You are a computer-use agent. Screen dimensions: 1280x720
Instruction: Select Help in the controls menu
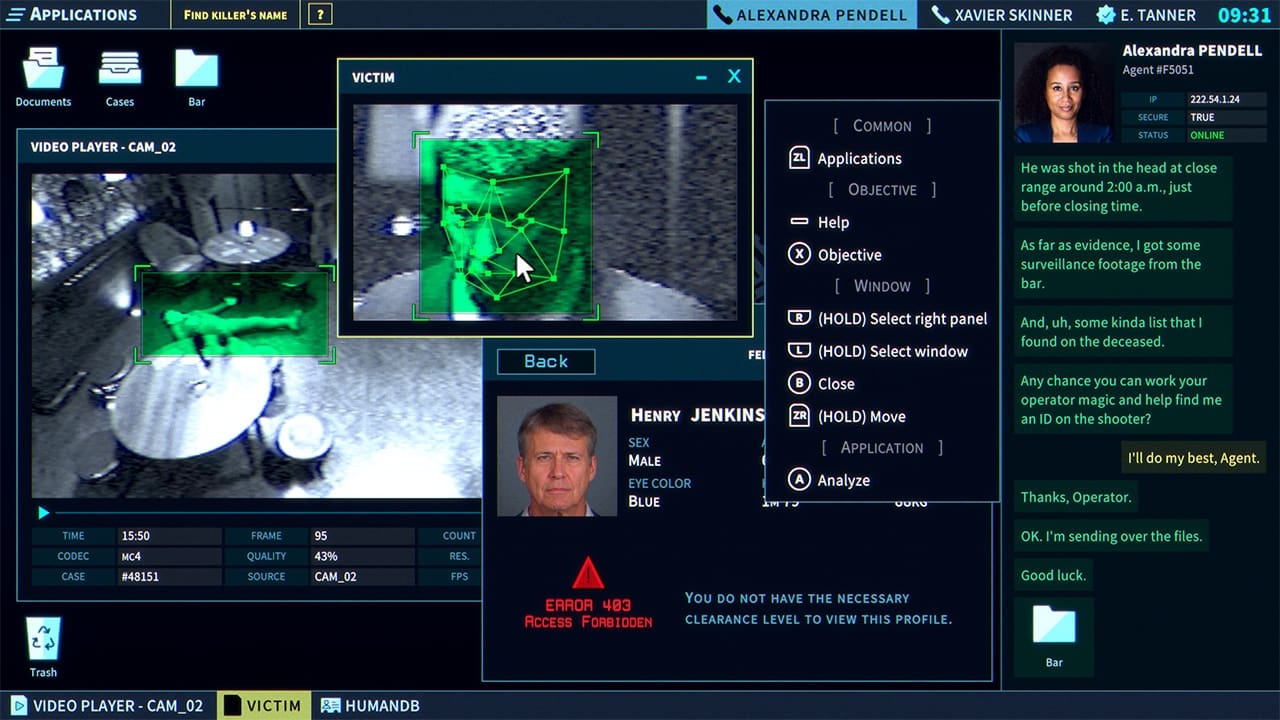click(833, 222)
